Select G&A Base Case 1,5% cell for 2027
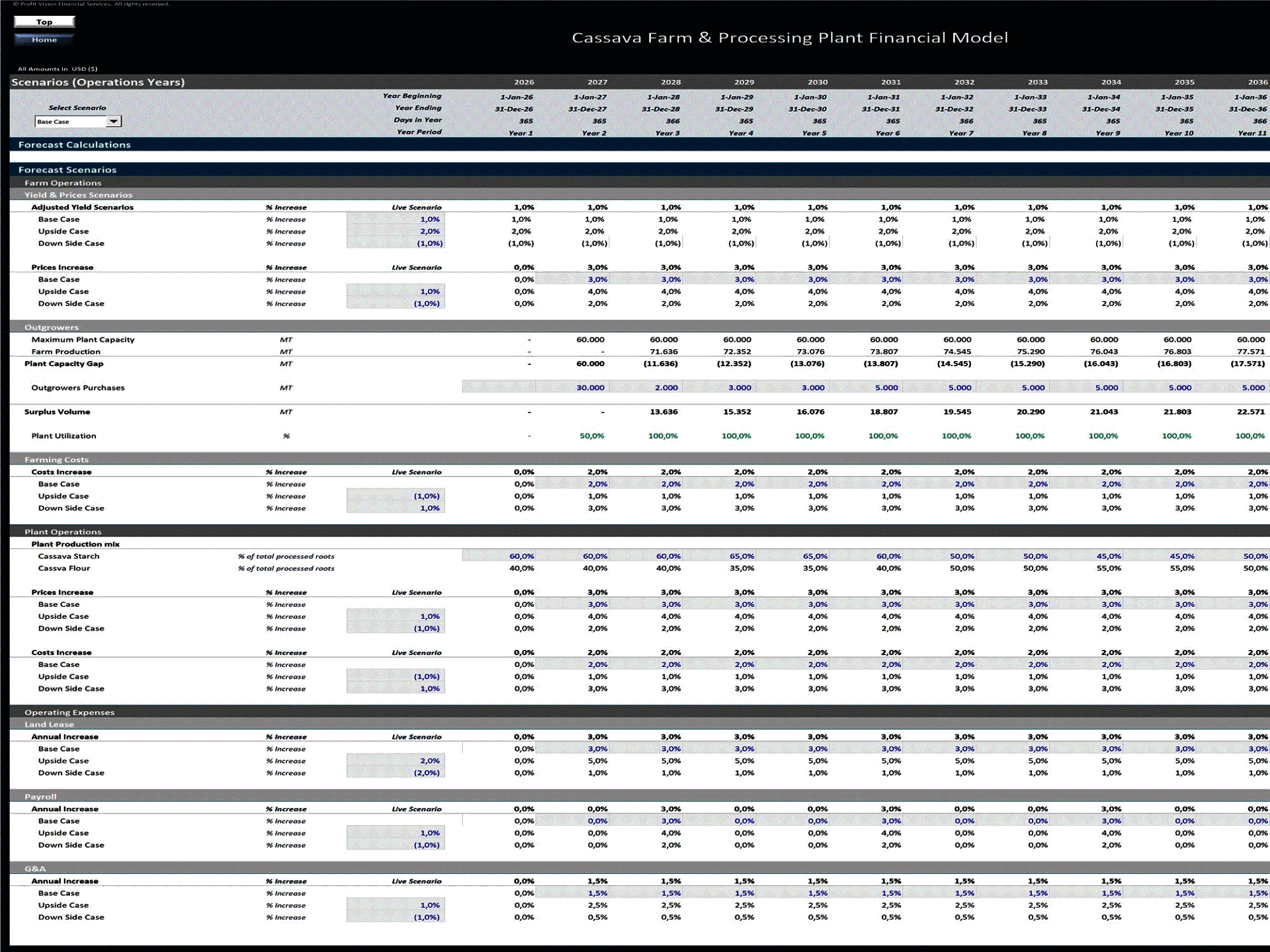The width and height of the screenshot is (1270, 952). [x=572, y=893]
